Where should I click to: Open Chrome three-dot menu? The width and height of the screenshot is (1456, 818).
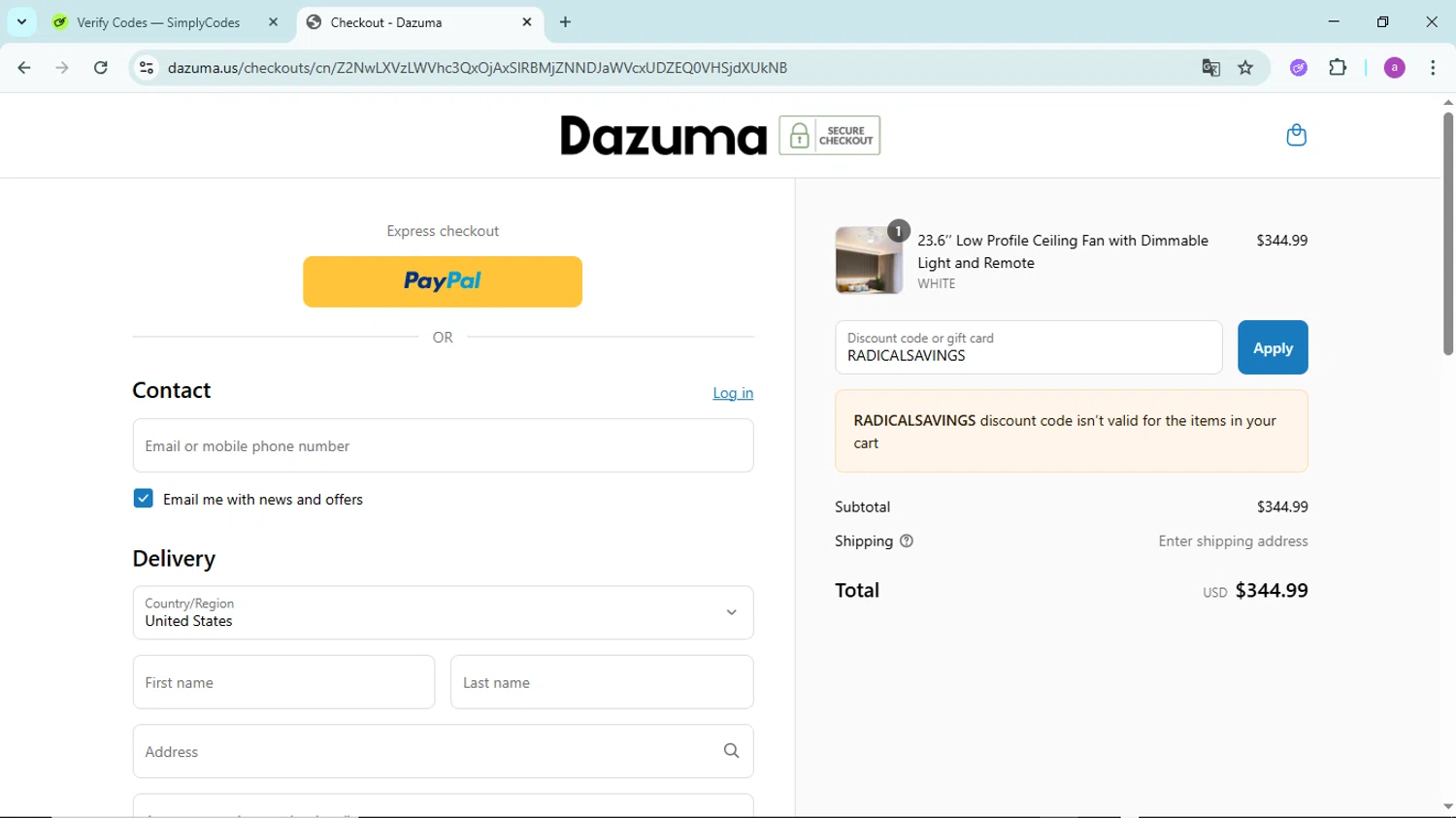pos(1433,68)
